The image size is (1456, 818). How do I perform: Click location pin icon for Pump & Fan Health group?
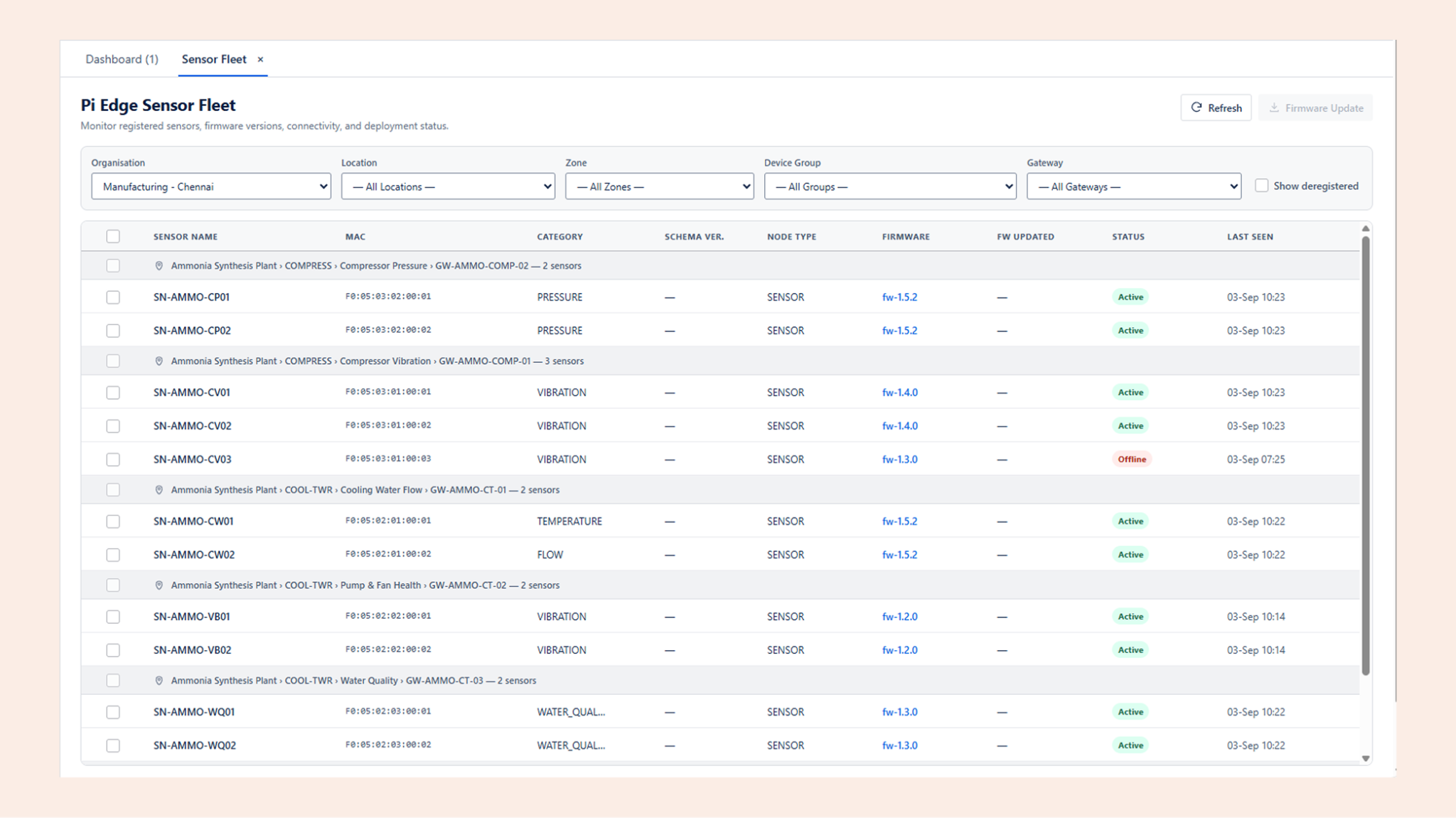(159, 585)
